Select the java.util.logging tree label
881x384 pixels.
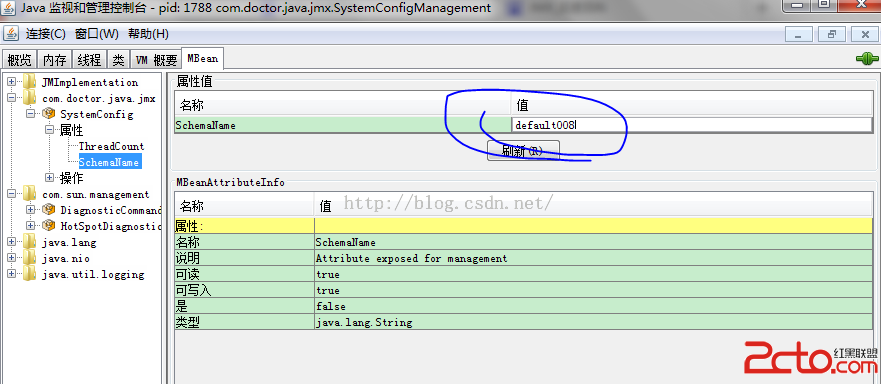pyautogui.click(x=93, y=274)
